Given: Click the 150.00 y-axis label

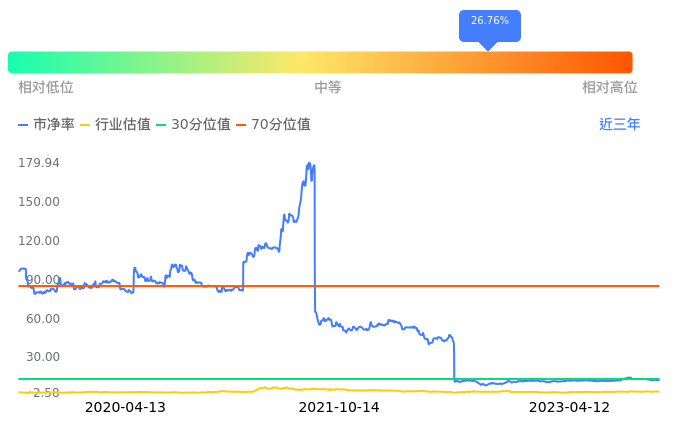Looking at the screenshot, I should tap(39, 202).
